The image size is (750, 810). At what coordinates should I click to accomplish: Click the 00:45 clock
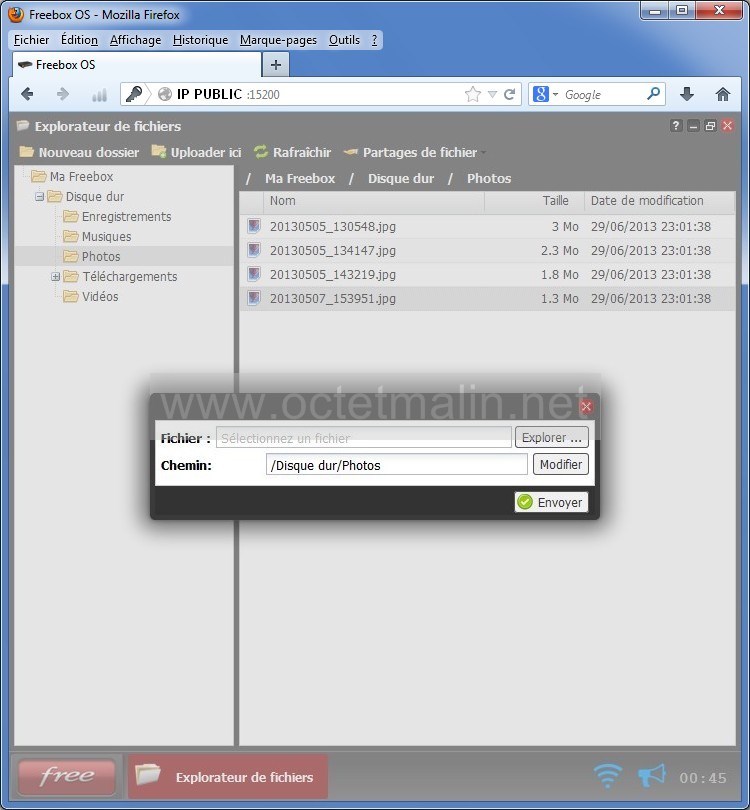point(703,778)
